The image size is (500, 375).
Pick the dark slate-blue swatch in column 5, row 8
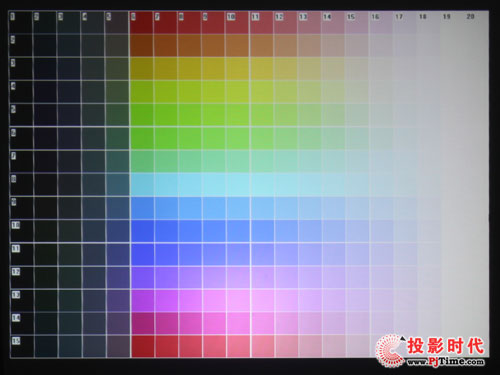[118, 184]
